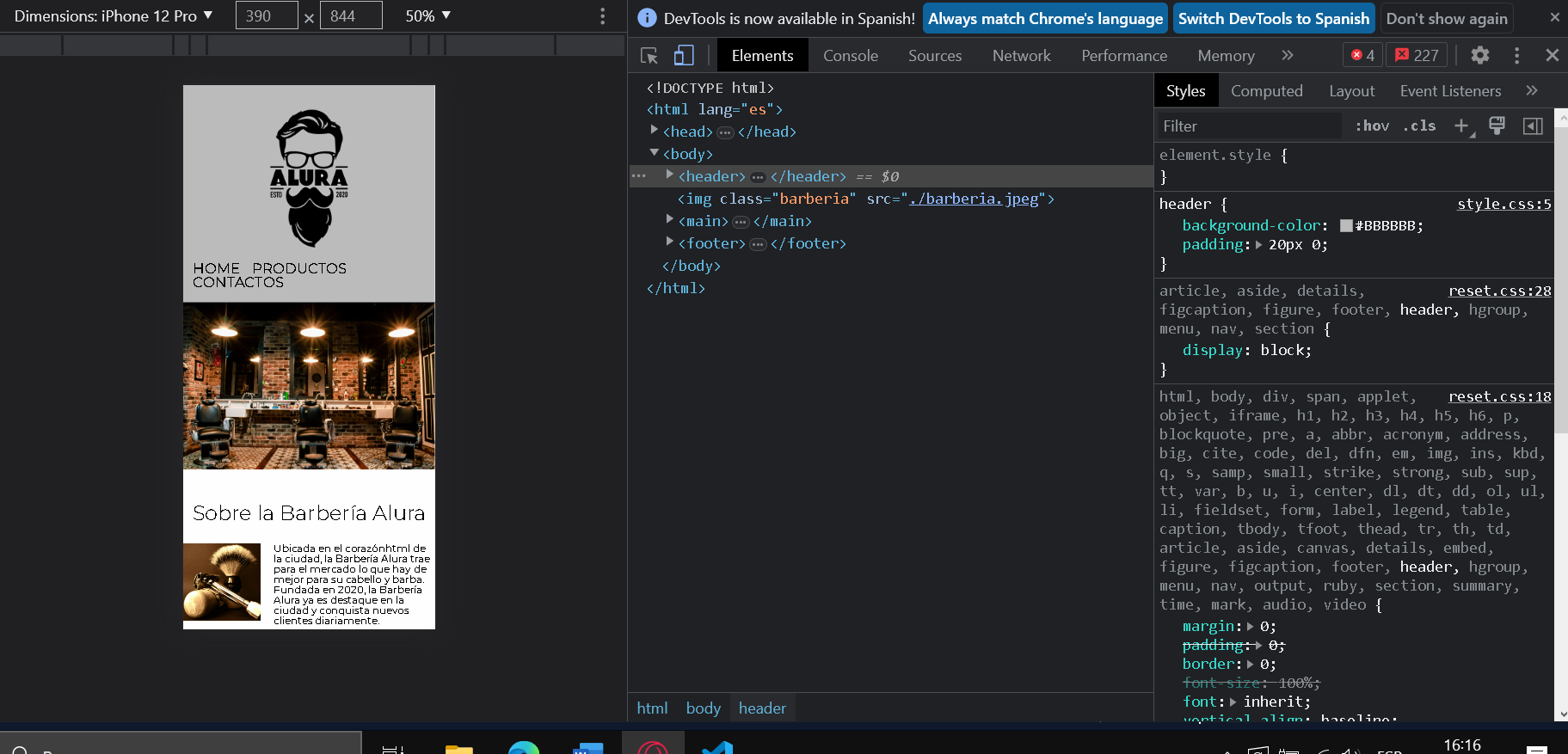Select the inspect element picker icon
1568x754 pixels.
pos(649,56)
